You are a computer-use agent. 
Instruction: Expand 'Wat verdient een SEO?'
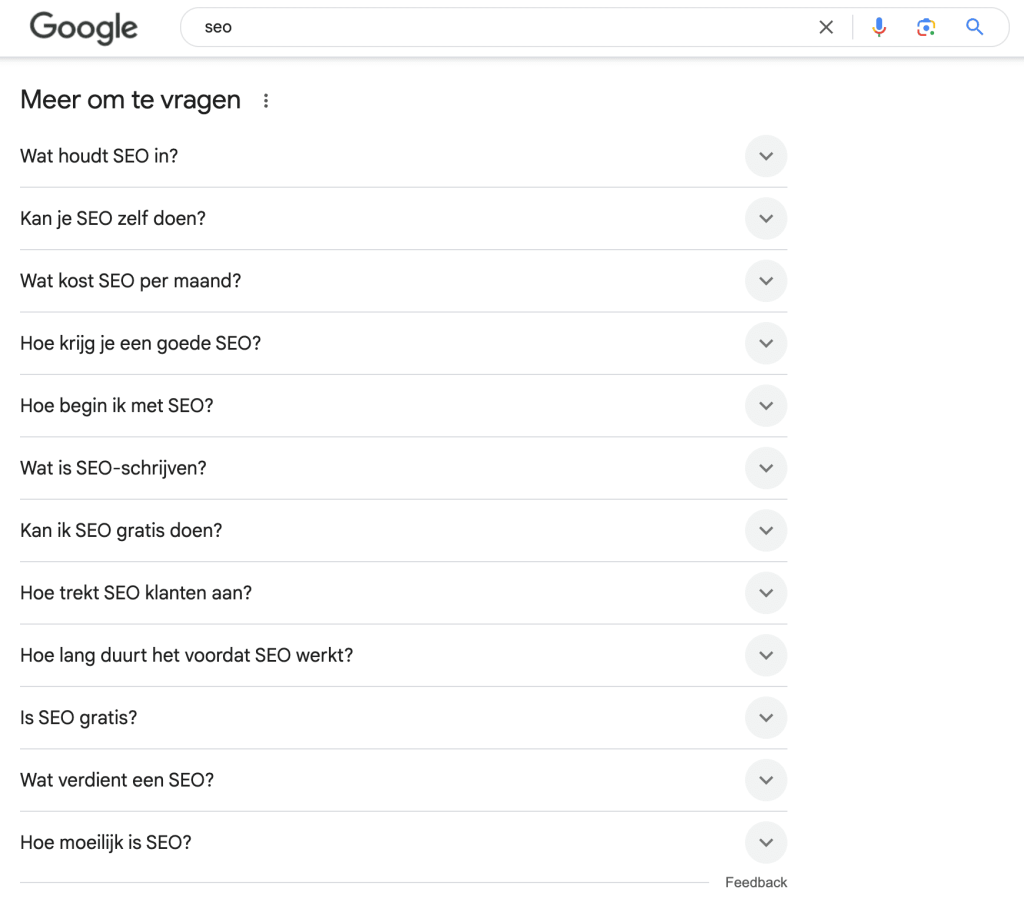point(765,780)
